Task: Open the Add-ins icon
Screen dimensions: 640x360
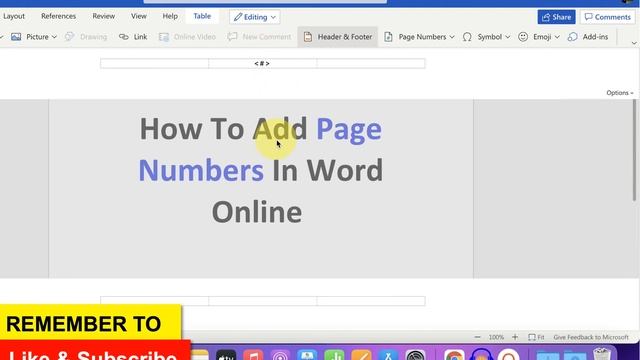Action: tap(573, 37)
